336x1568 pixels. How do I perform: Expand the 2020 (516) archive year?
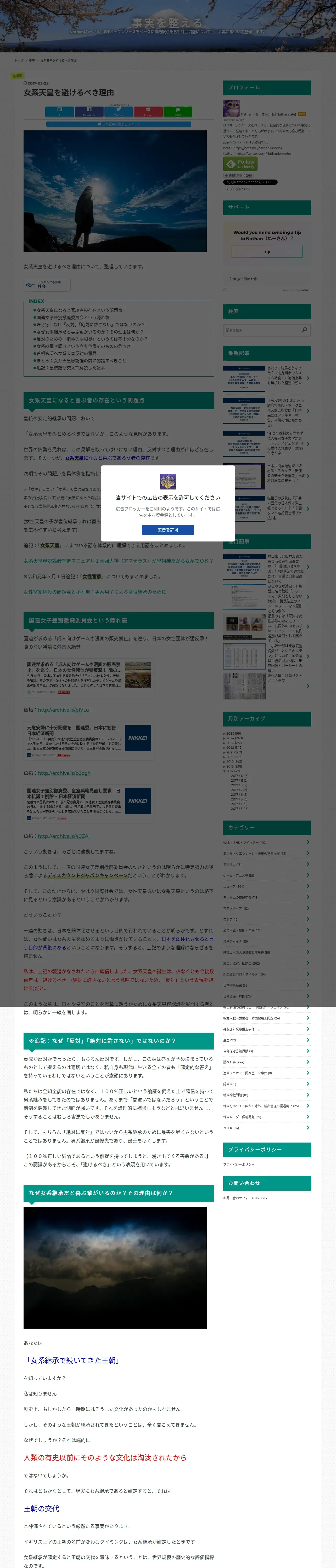pos(225,757)
